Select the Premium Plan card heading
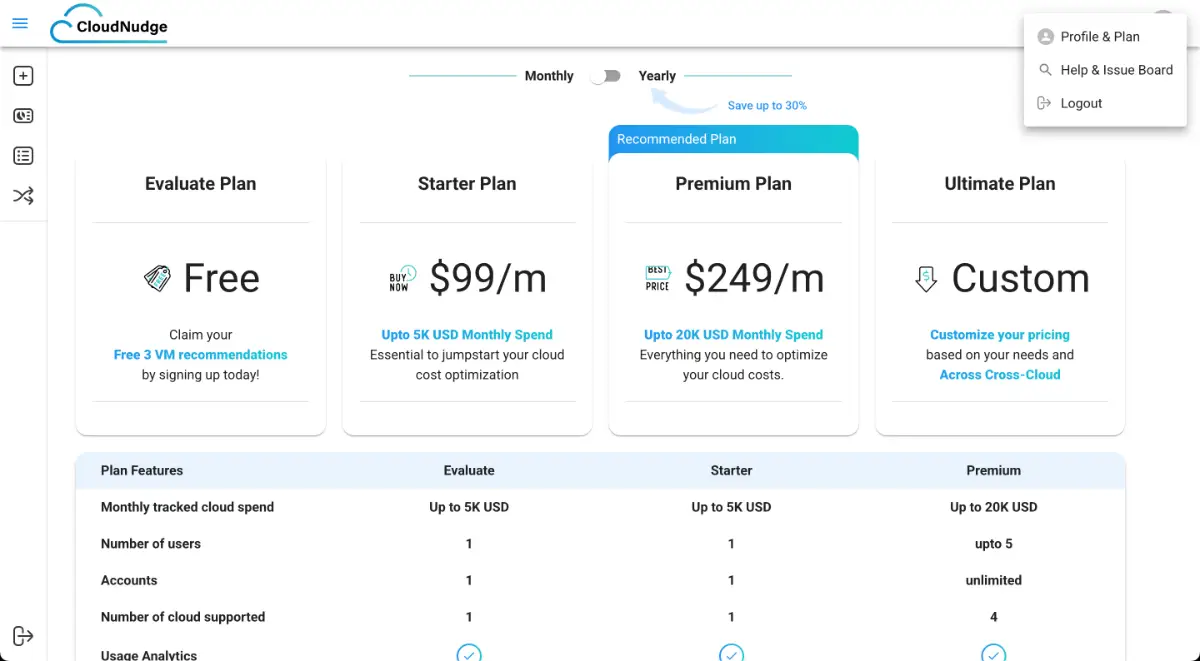Screen dimensions: 1200x661 click(733, 184)
